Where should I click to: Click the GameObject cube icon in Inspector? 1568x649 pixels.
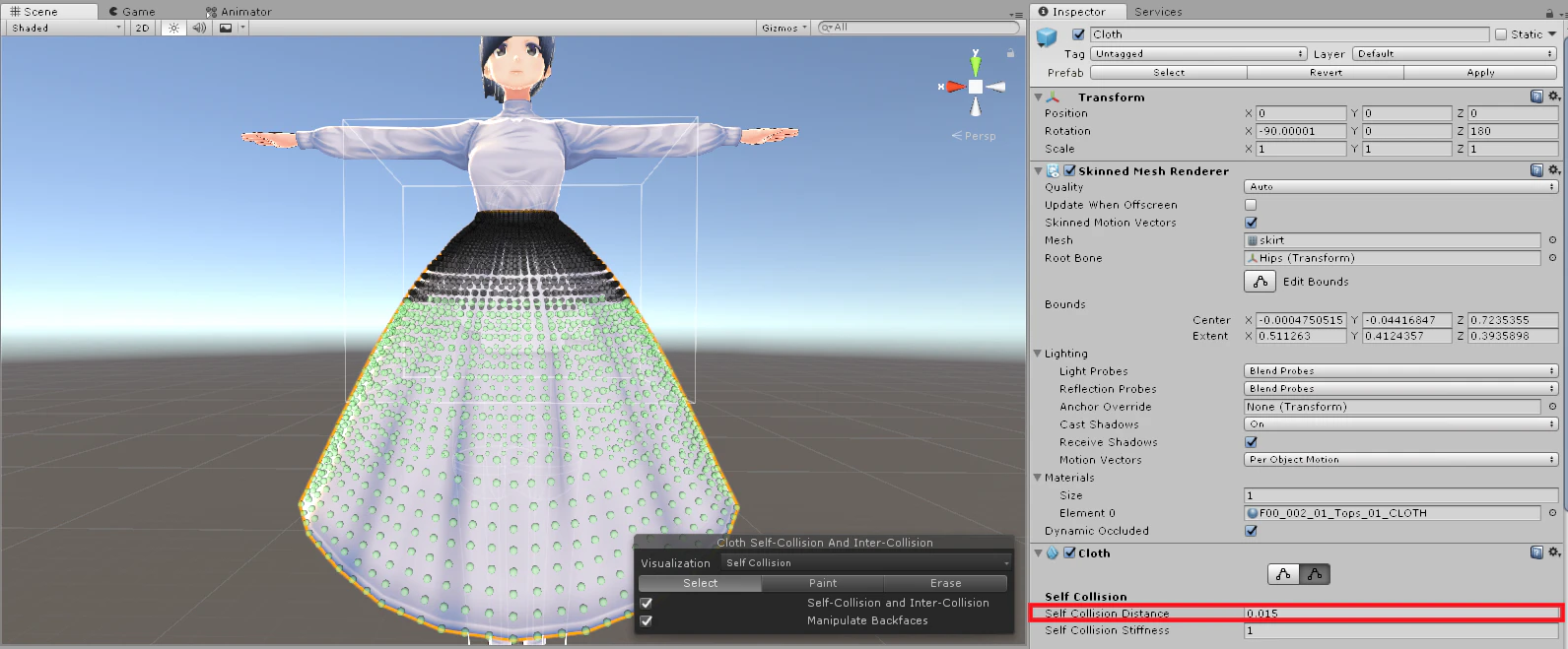click(1047, 37)
